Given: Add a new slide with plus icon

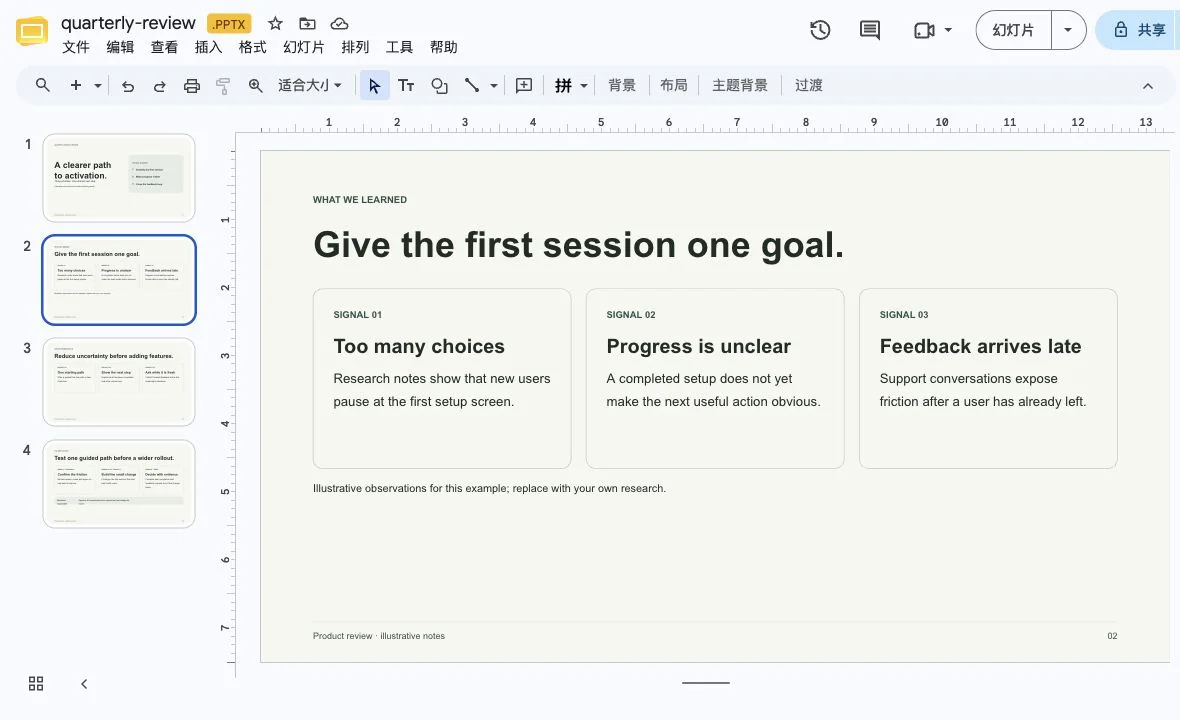Looking at the screenshot, I should (x=76, y=85).
